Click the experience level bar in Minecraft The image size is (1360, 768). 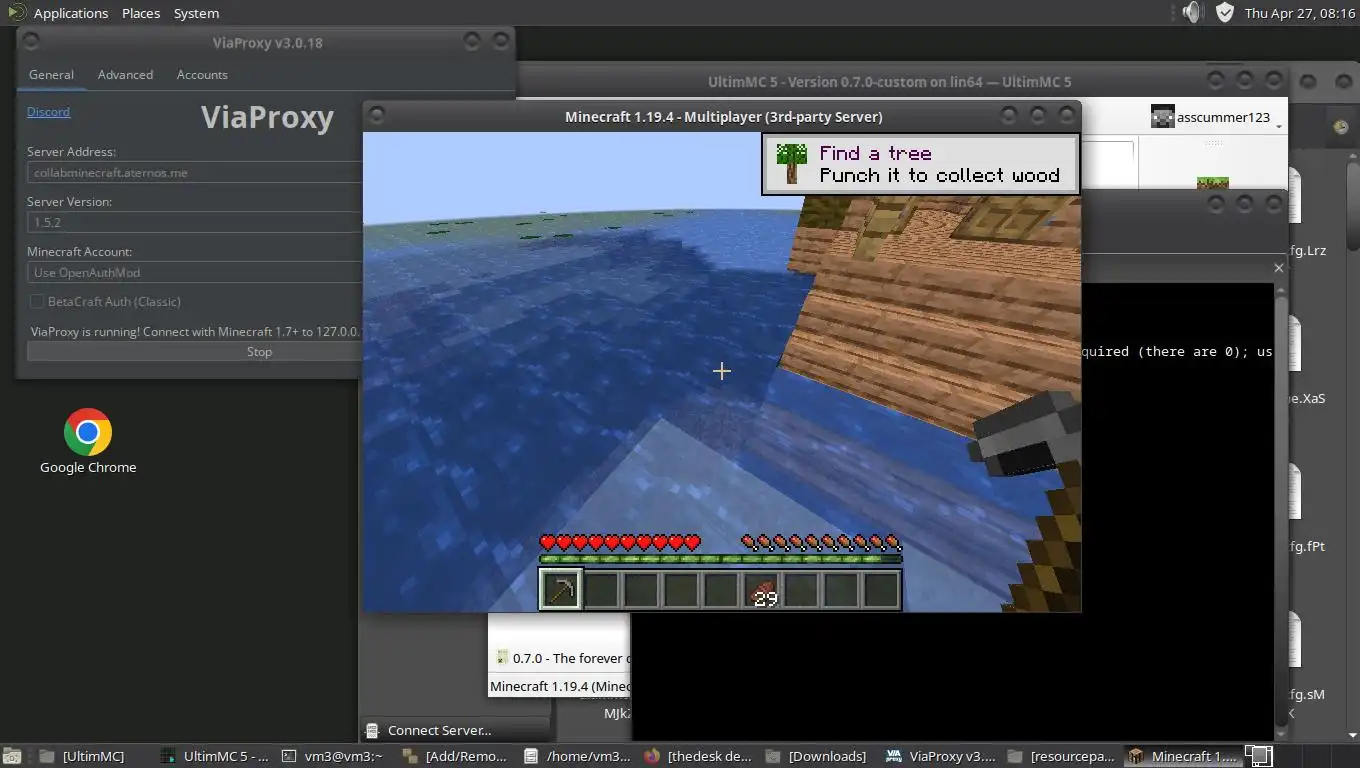[x=720, y=560]
